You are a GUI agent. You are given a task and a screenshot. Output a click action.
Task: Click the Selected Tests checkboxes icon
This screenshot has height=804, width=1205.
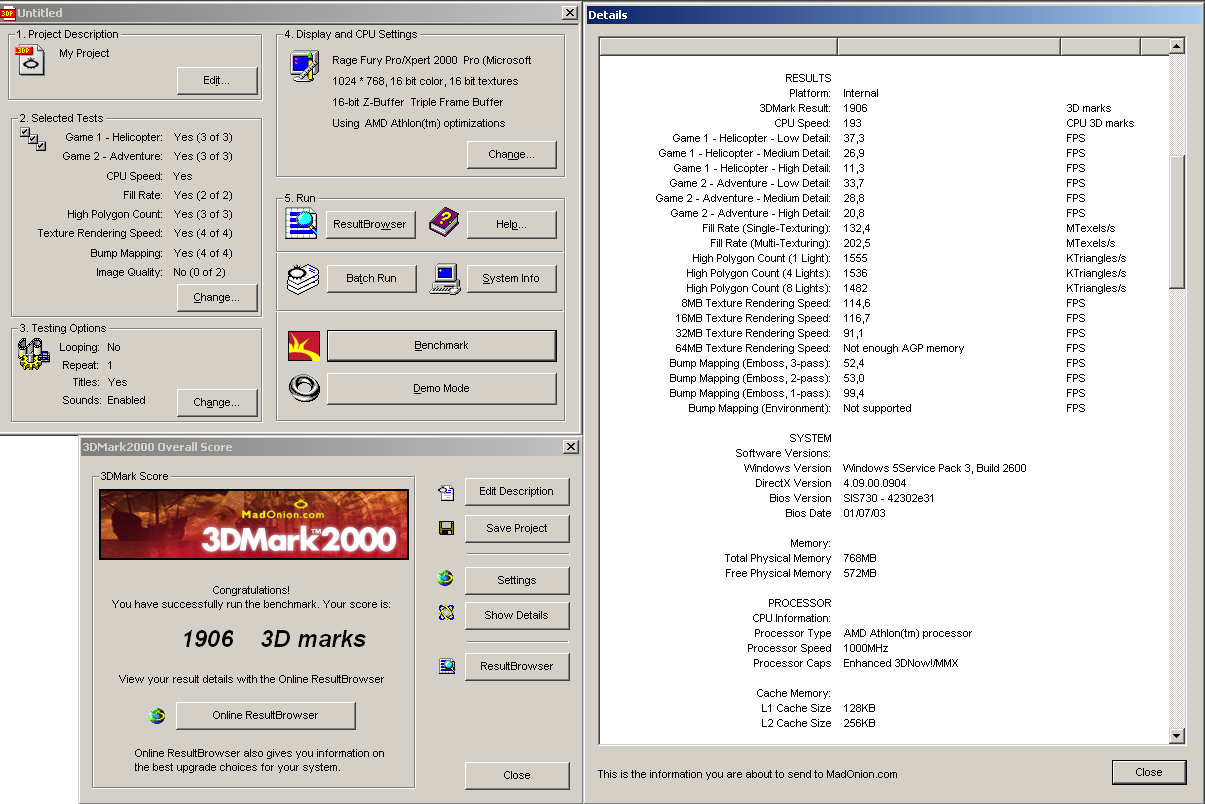coord(33,140)
